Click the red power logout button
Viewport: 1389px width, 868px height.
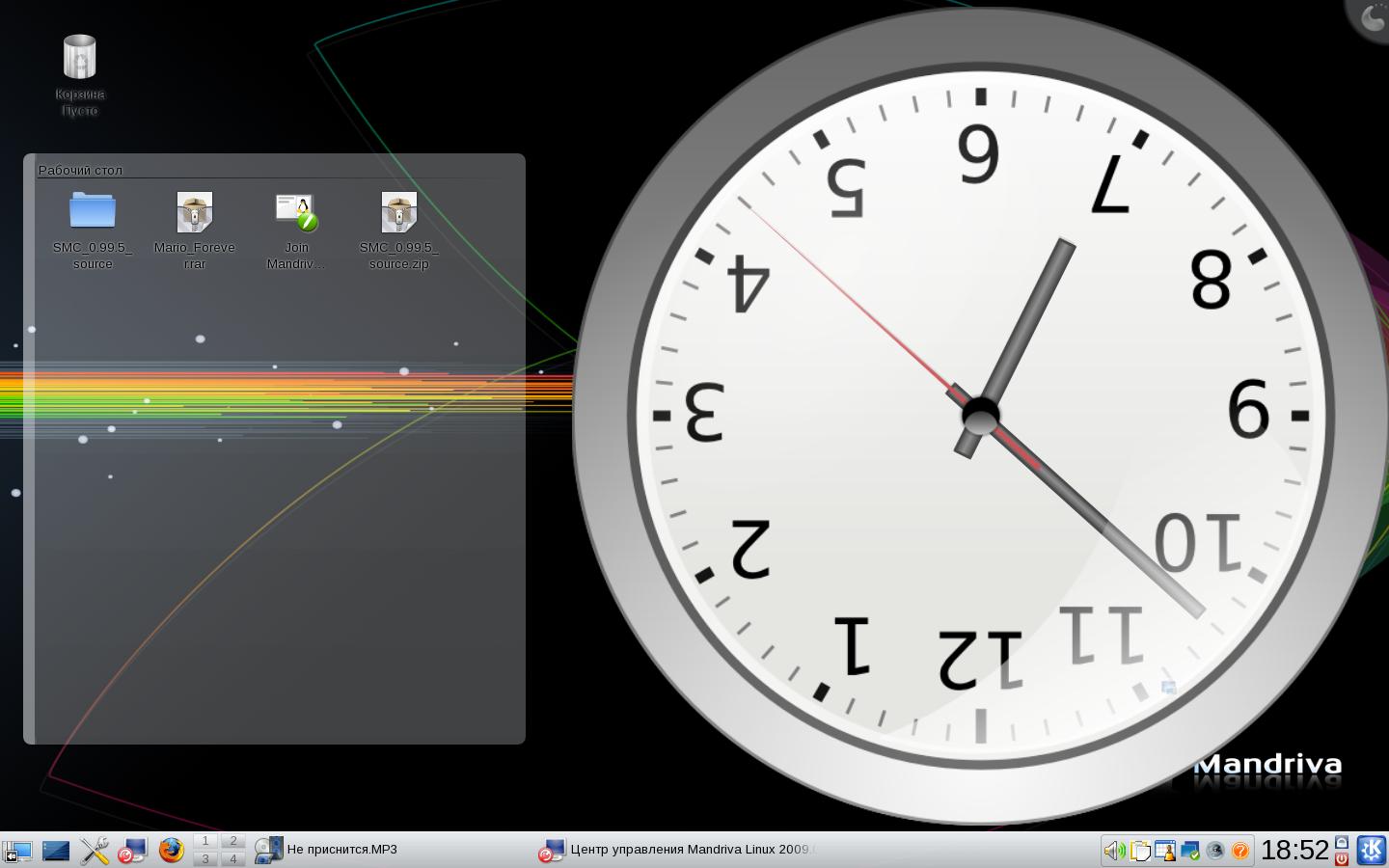pyautogui.click(x=1342, y=858)
